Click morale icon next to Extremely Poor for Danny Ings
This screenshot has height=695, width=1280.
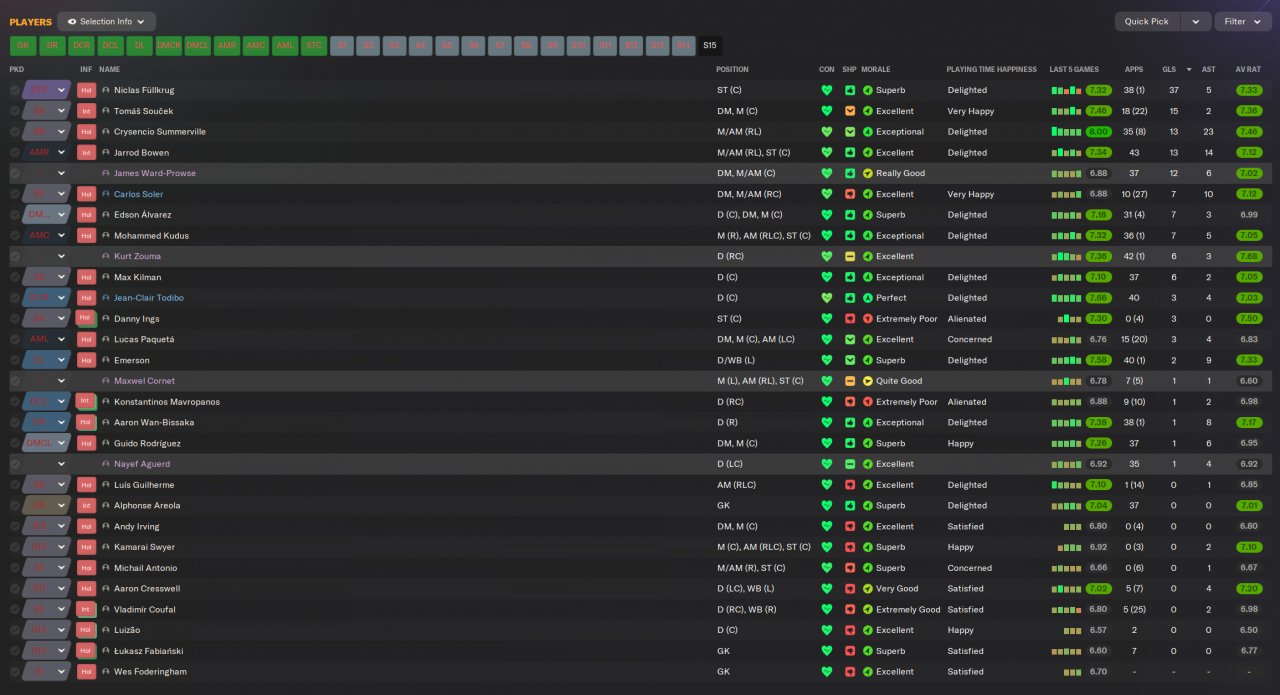[x=867, y=319]
